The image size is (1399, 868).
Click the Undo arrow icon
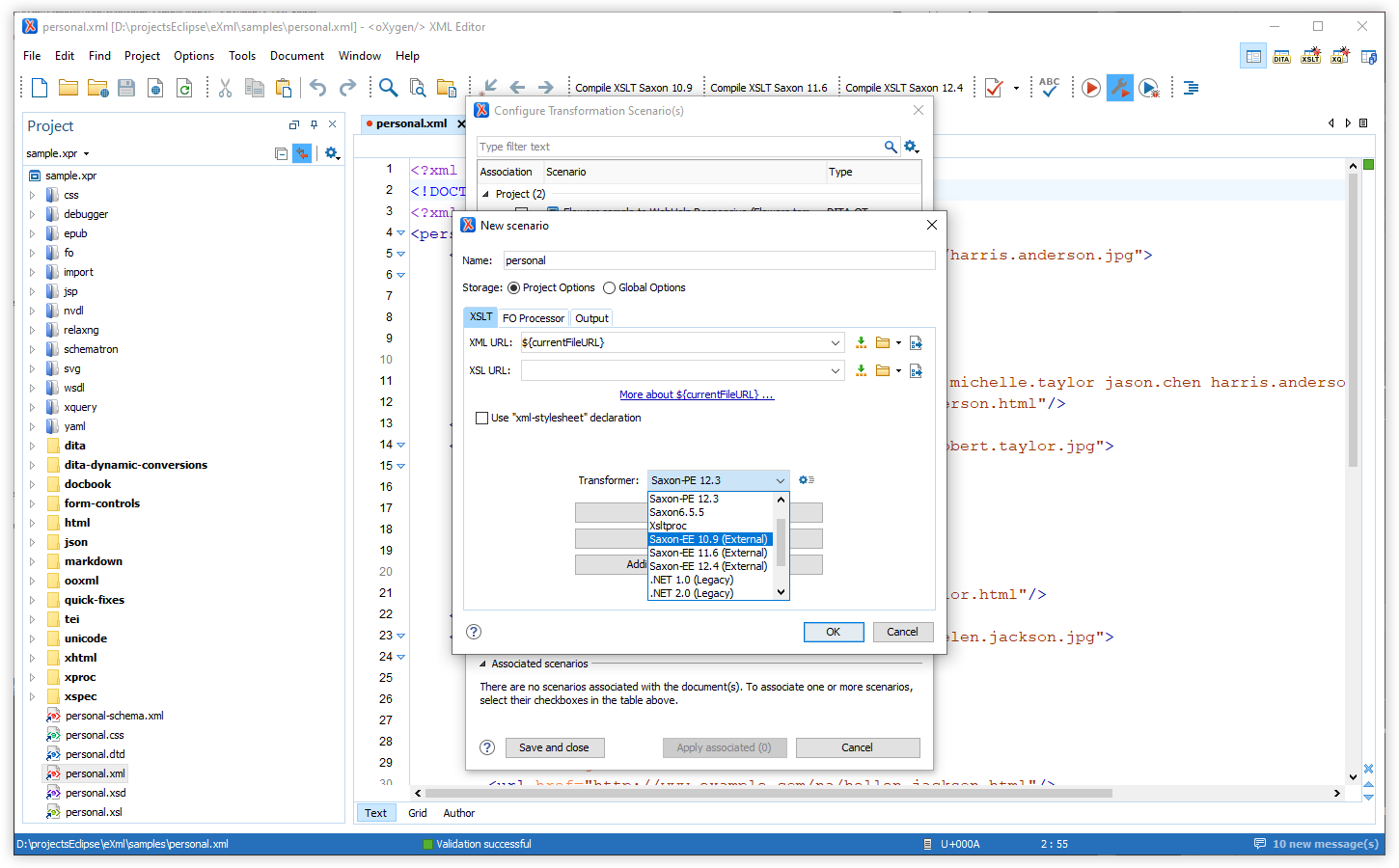(317, 88)
